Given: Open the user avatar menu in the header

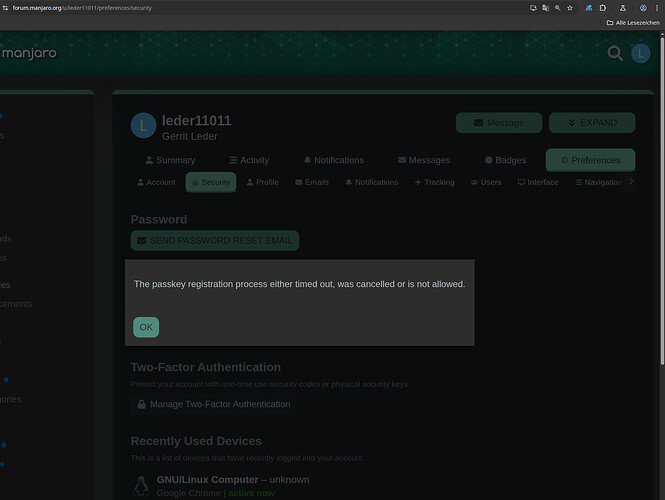Looking at the screenshot, I should click(640, 53).
